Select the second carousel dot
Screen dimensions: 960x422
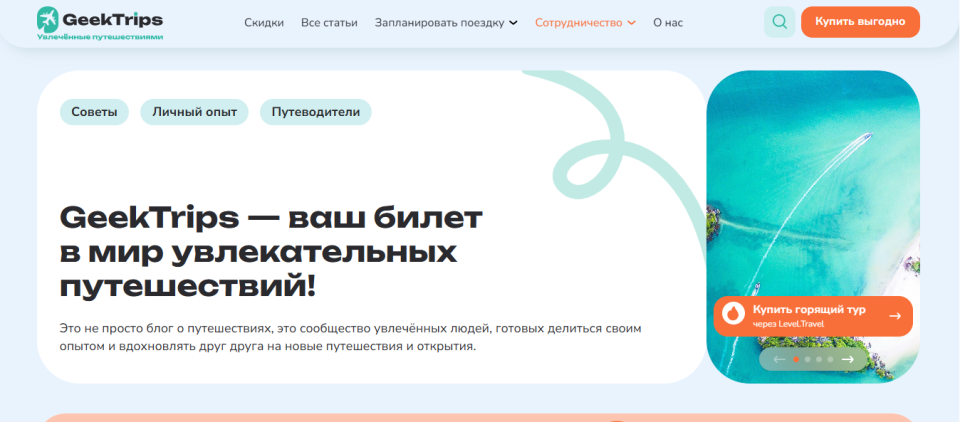pyautogui.click(x=808, y=360)
